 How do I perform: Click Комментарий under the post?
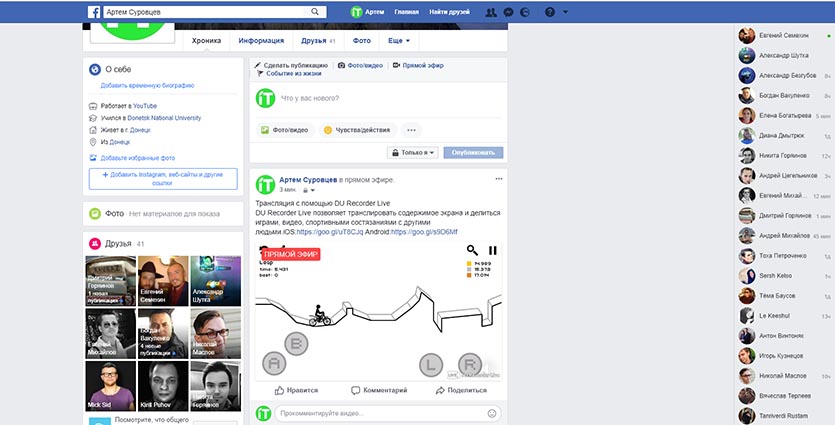coord(379,390)
